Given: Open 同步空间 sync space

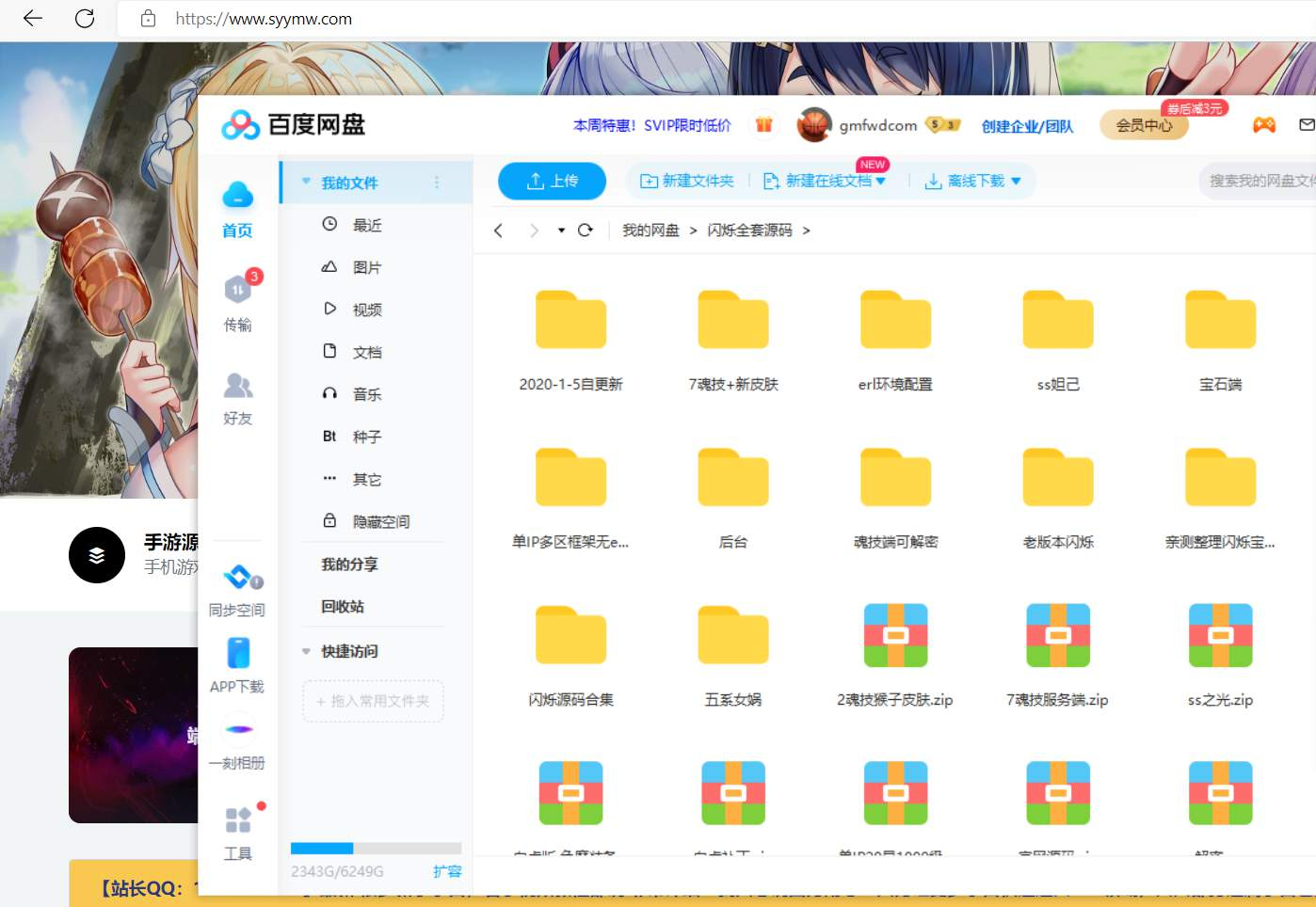Looking at the screenshot, I should click(x=237, y=591).
